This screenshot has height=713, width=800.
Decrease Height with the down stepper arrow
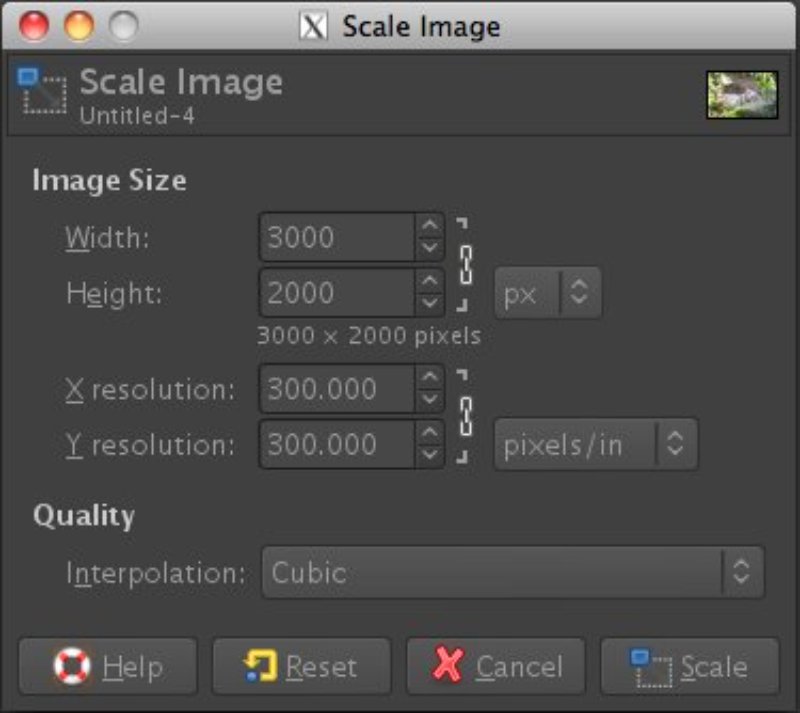point(430,304)
